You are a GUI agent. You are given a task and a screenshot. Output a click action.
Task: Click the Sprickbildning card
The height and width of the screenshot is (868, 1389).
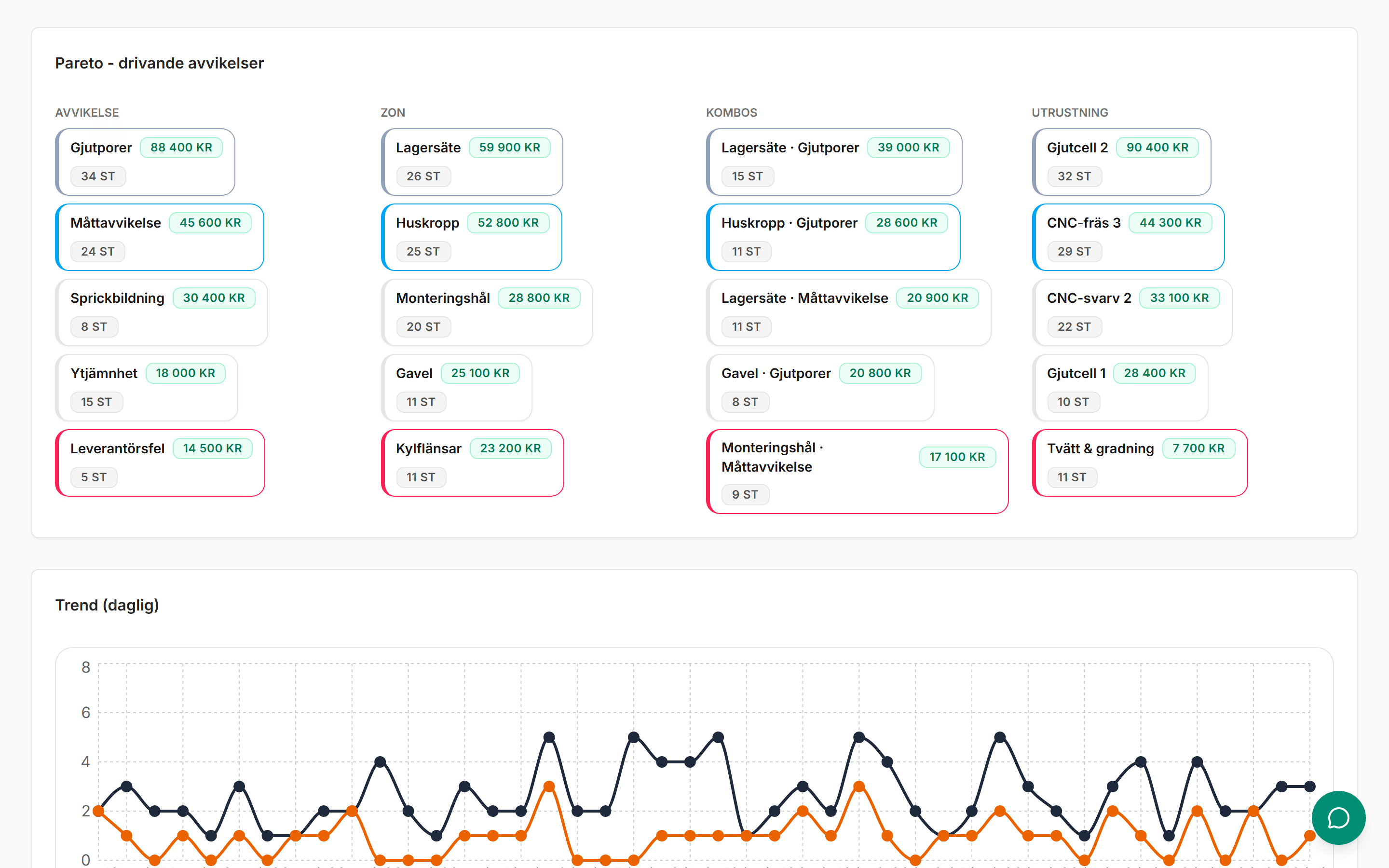(161, 312)
